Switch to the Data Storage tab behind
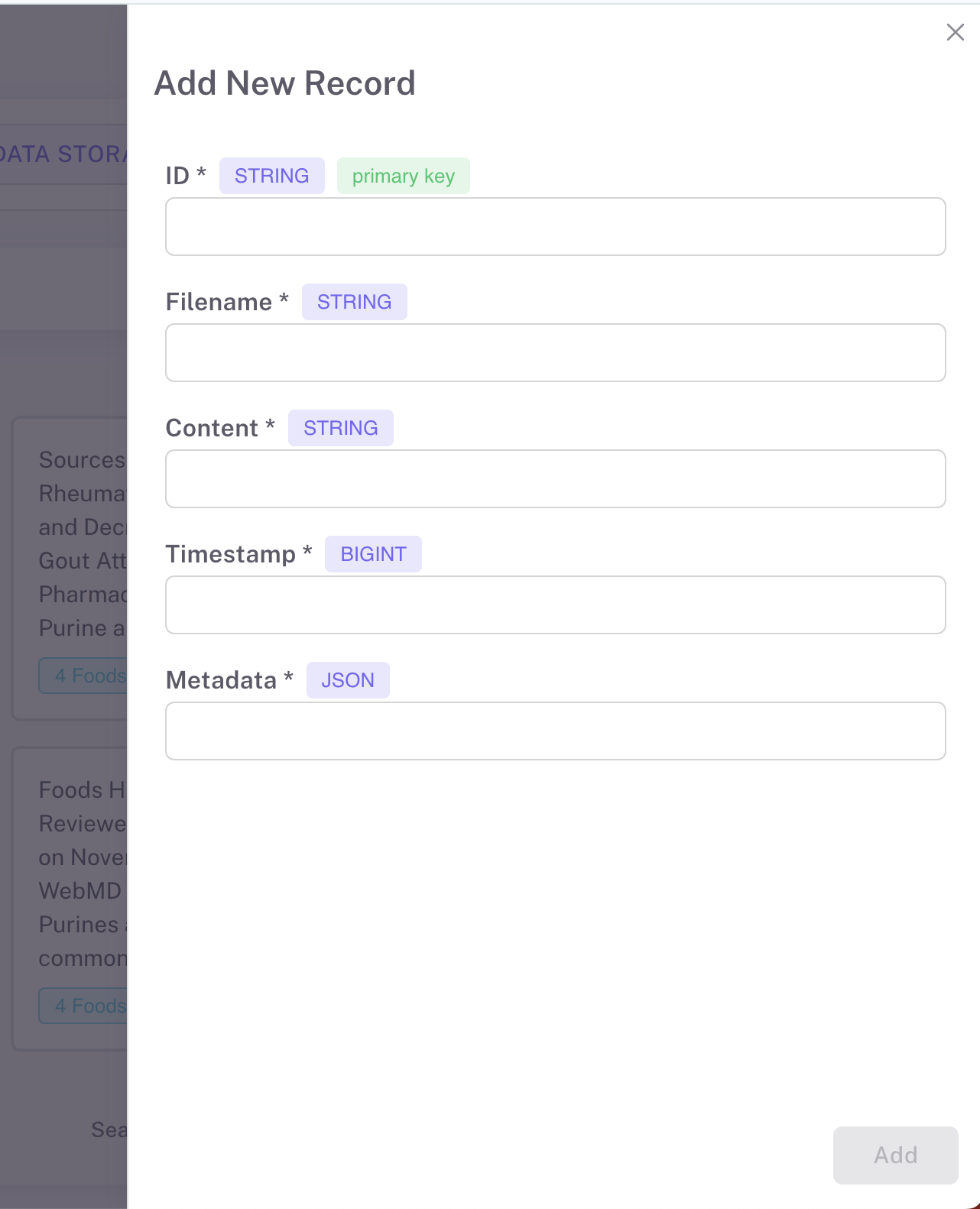 coord(63,154)
